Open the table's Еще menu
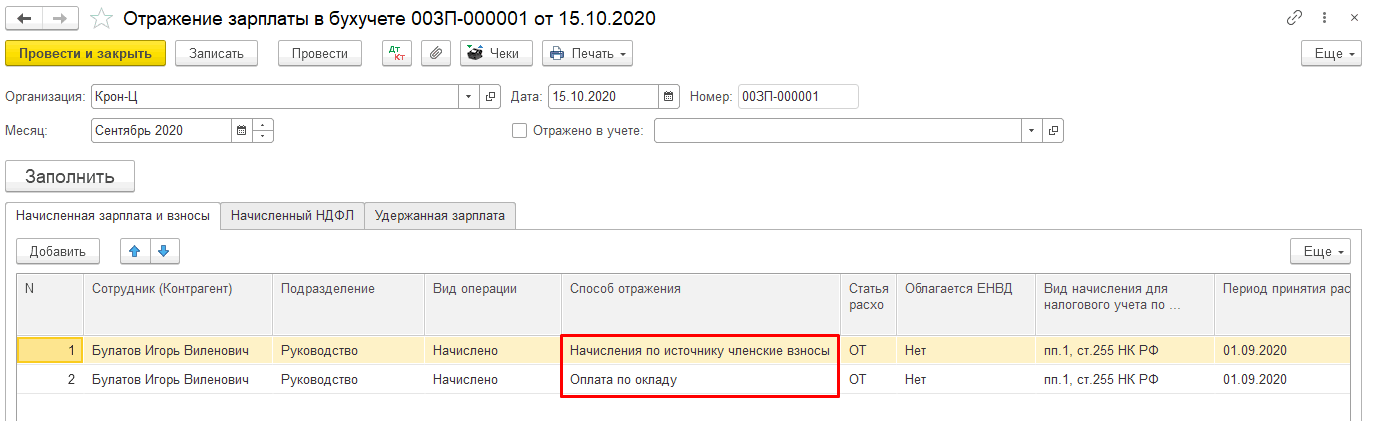The width and height of the screenshot is (1373, 421). [x=1321, y=251]
